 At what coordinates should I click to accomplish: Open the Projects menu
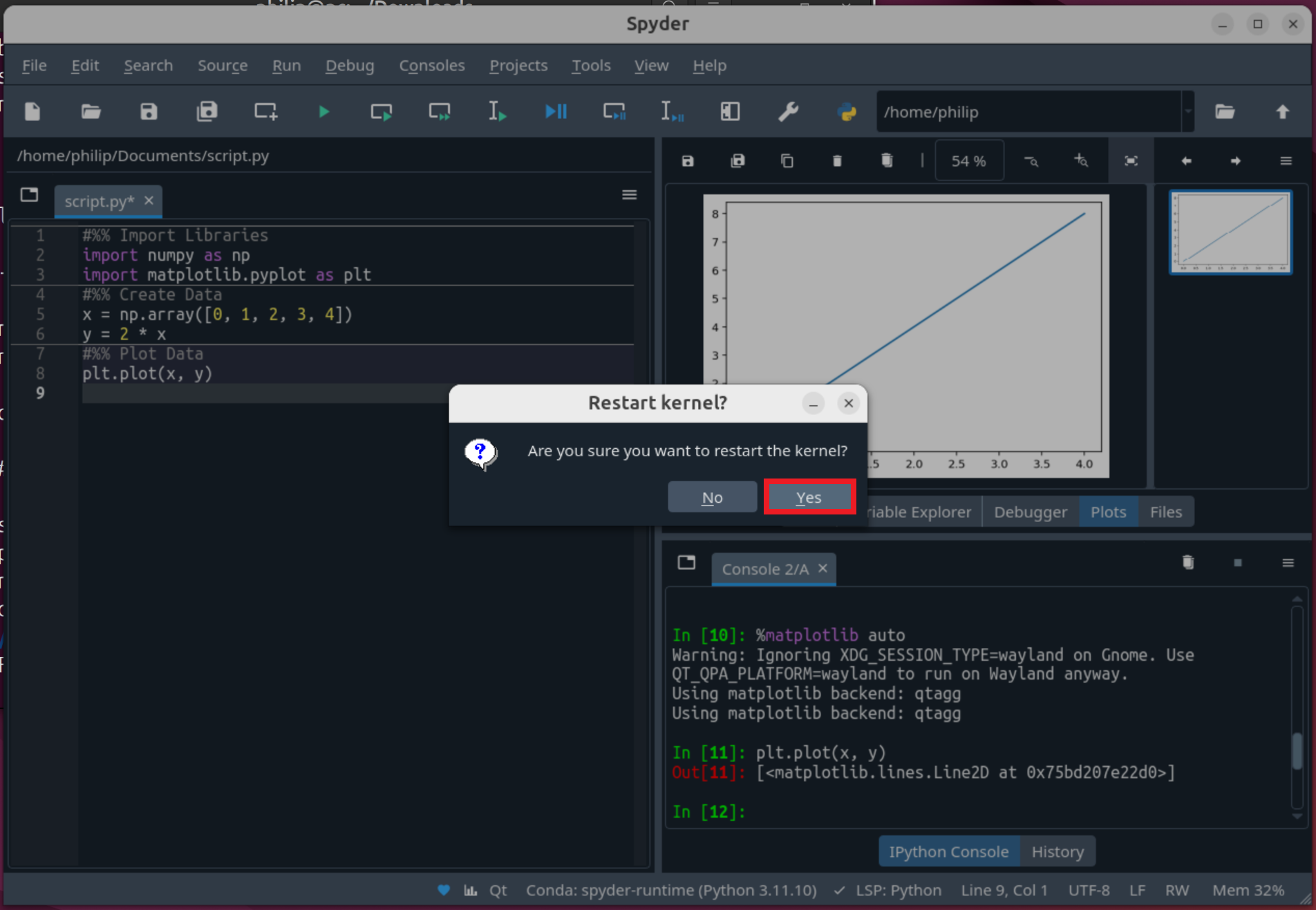[518, 66]
